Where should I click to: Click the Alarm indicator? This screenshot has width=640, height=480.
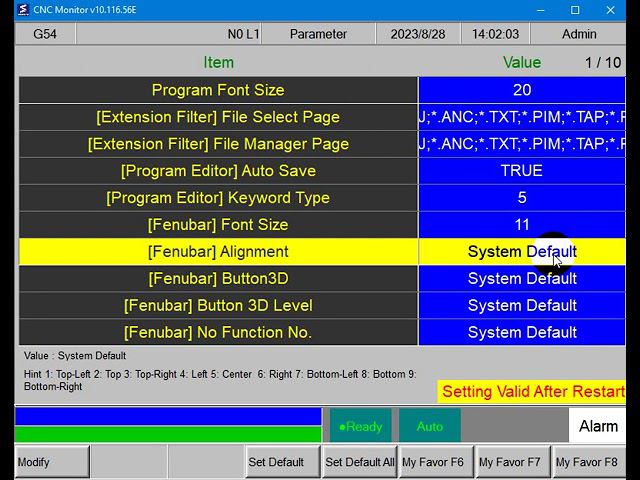pos(598,426)
